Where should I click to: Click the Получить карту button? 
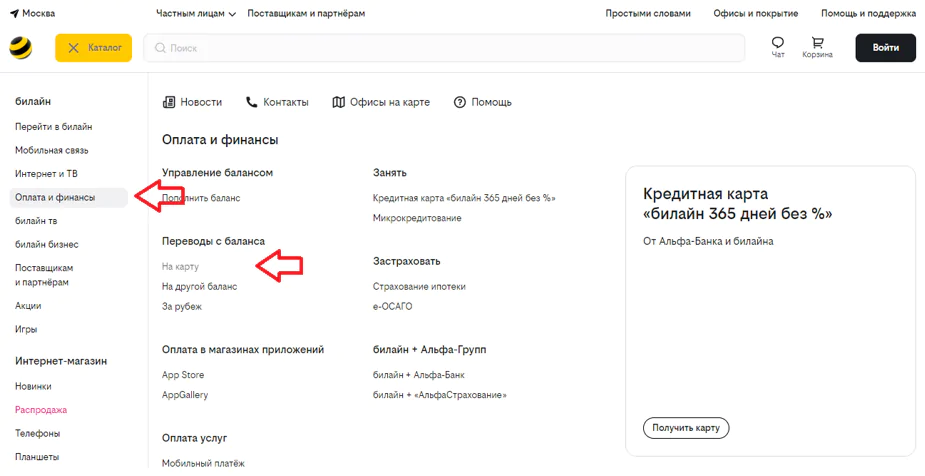pyautogui.click(x=685, y=428)
